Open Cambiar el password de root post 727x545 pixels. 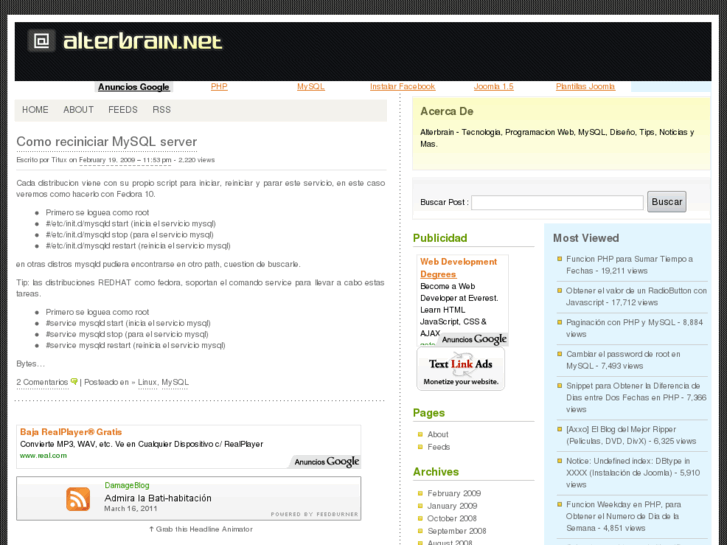623,360
